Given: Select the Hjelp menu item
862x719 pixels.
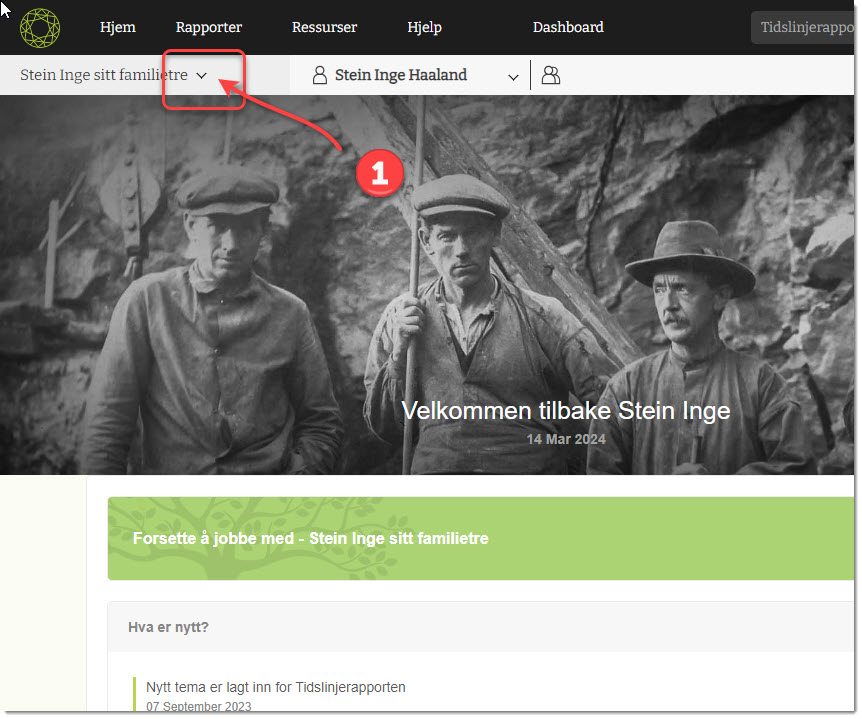Looking at the screenshot, I should 424,27.
